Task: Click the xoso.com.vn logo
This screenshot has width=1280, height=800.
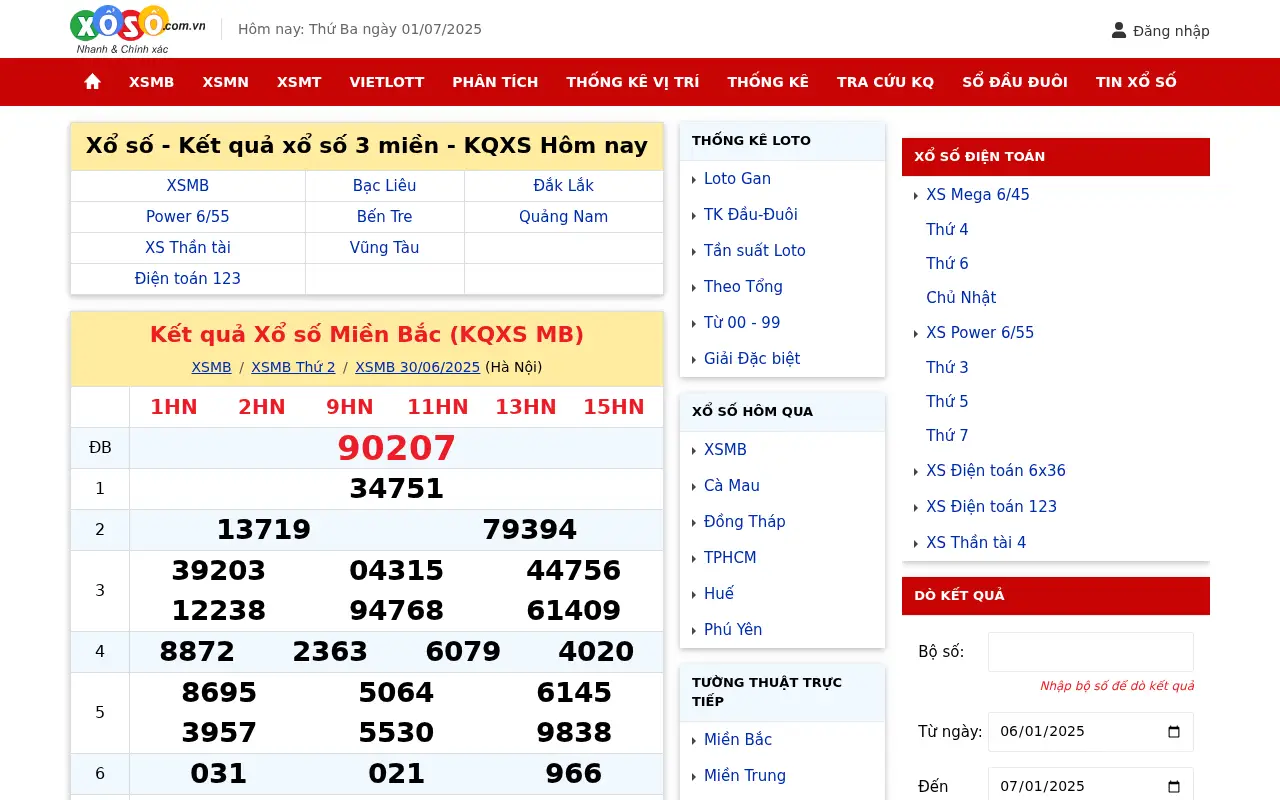Action: tap(138, 29)
